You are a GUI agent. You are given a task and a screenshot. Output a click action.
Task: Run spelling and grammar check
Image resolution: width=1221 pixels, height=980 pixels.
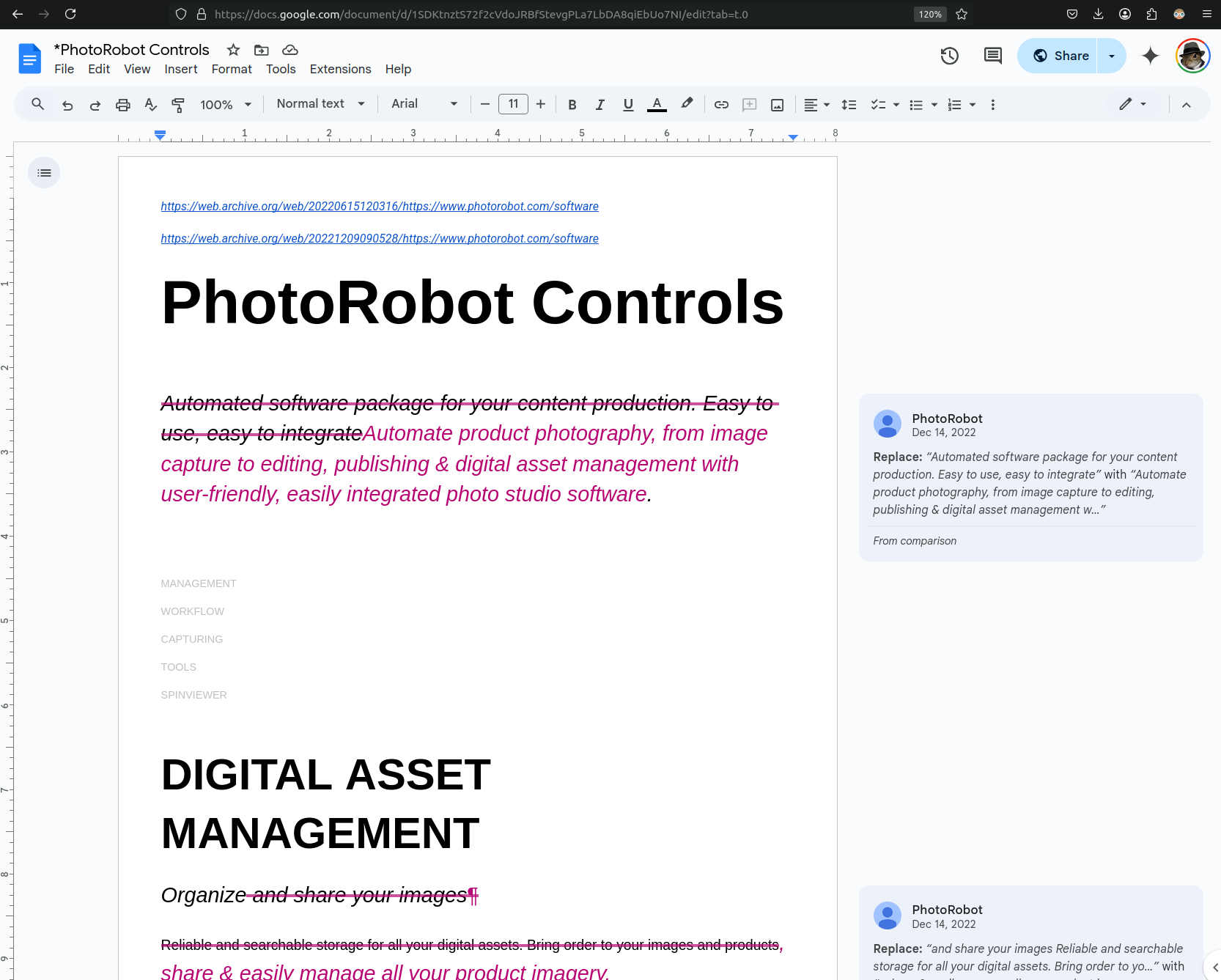(x=151, y=105)
